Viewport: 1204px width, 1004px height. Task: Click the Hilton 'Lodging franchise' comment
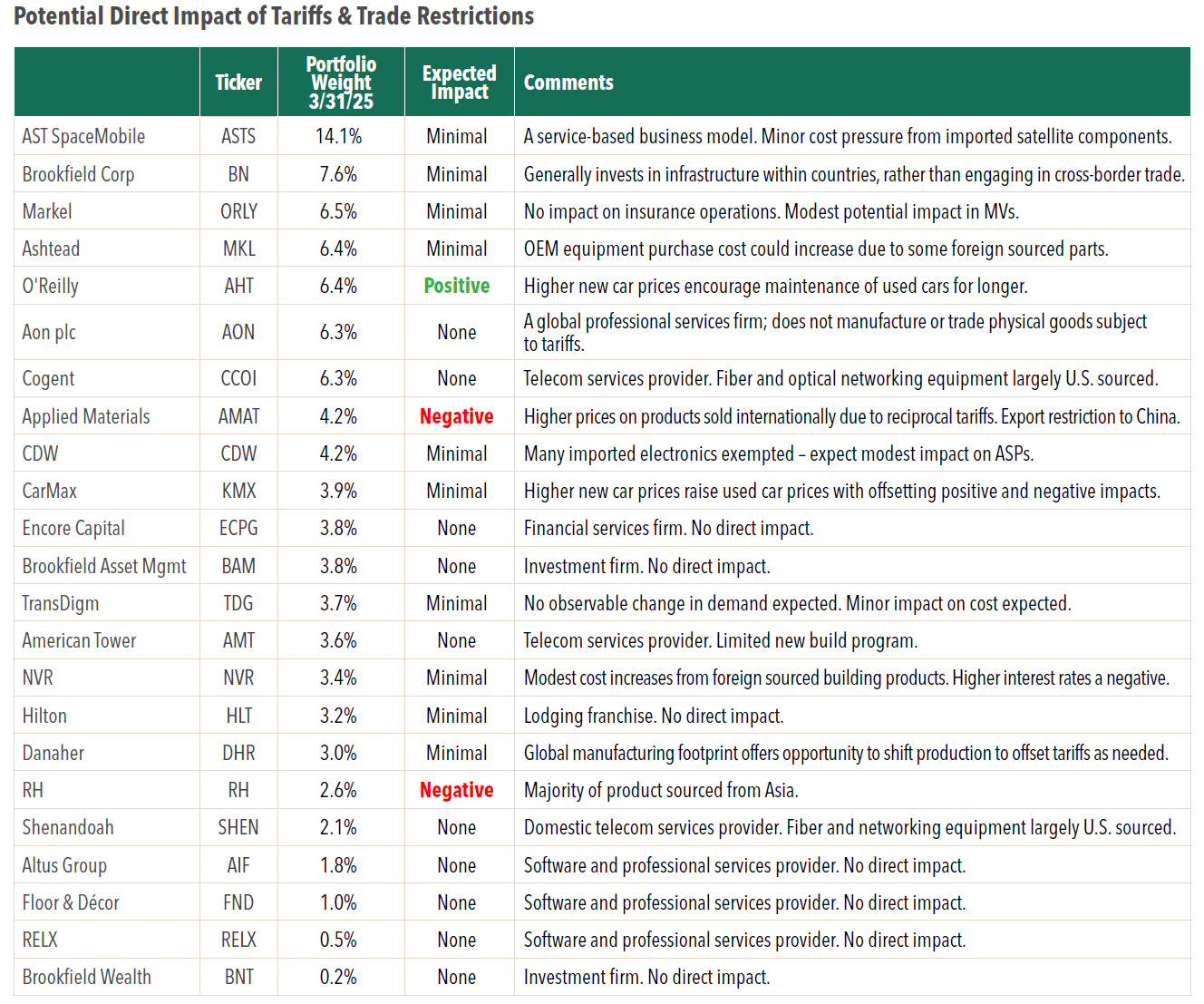(654, 716)
